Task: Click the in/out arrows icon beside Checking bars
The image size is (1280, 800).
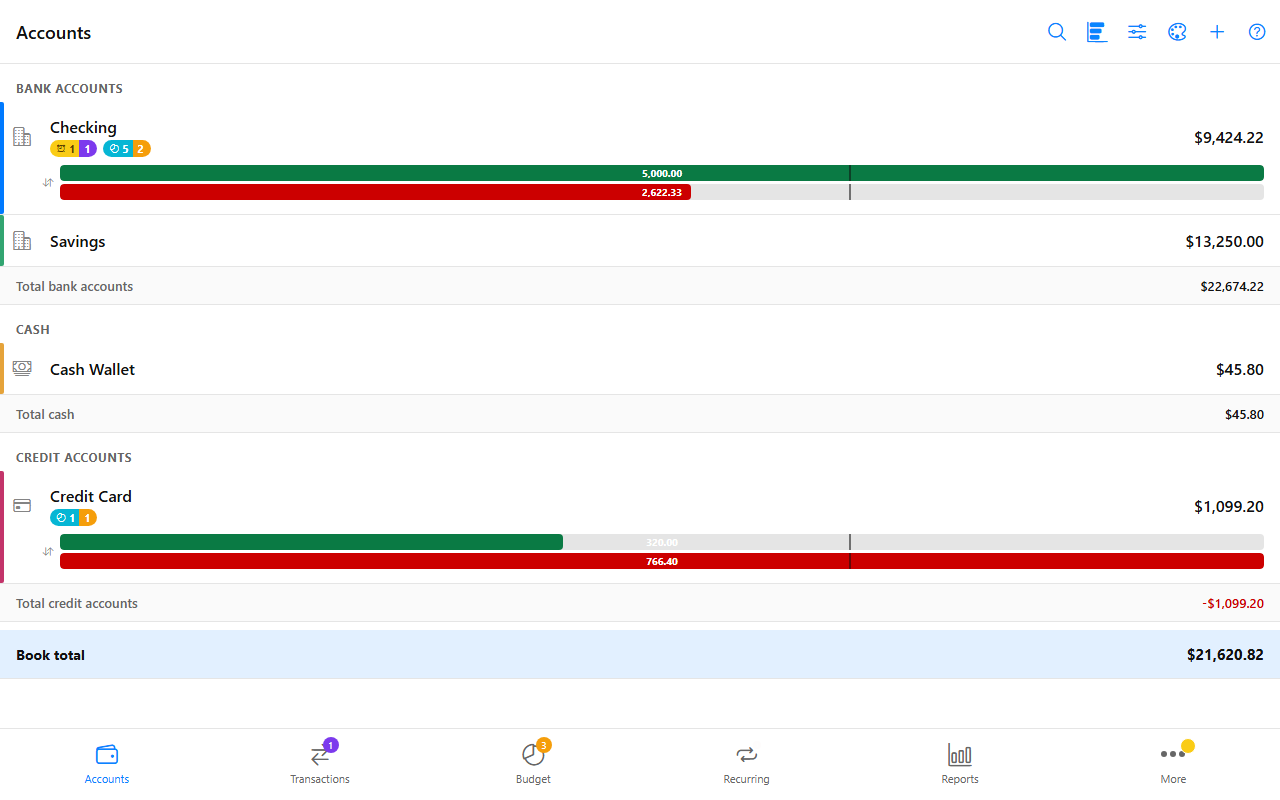Action: pyautogui.click(x=47, y=182)
